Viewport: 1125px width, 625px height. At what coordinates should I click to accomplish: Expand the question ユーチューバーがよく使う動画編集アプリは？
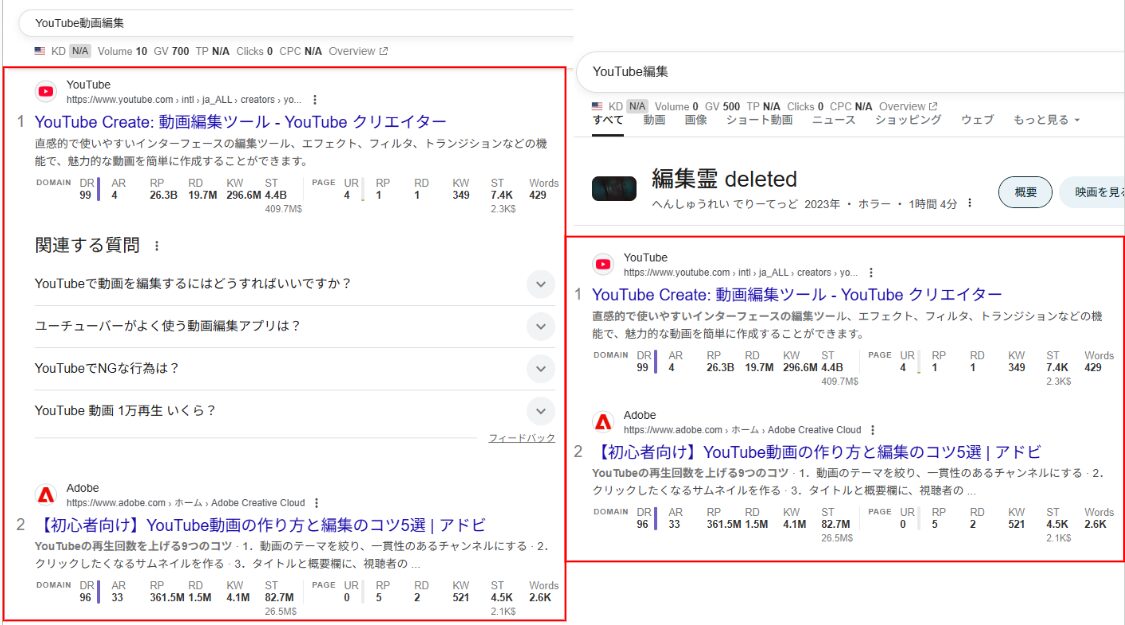point(540,326)
